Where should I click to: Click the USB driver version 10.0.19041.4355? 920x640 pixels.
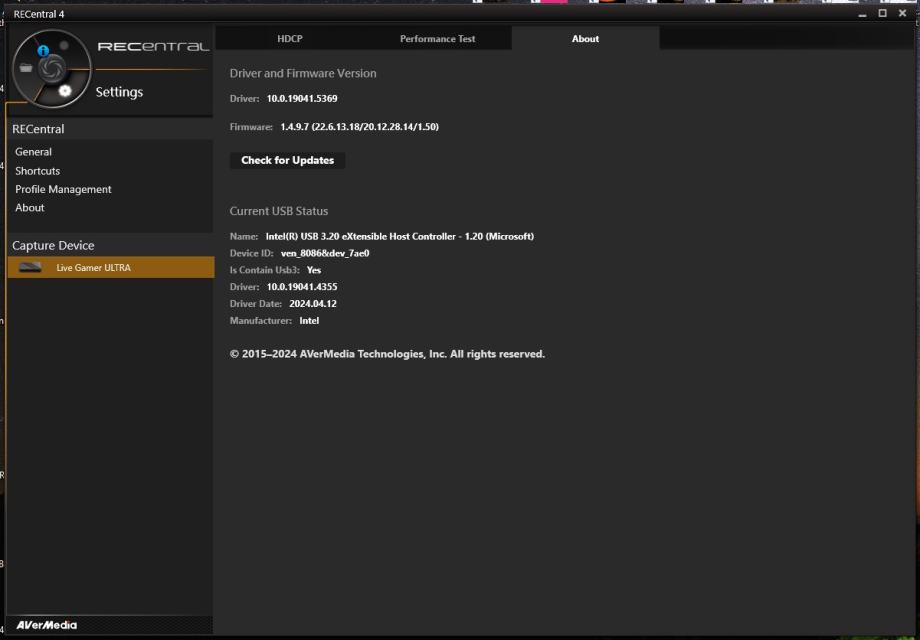302,287
